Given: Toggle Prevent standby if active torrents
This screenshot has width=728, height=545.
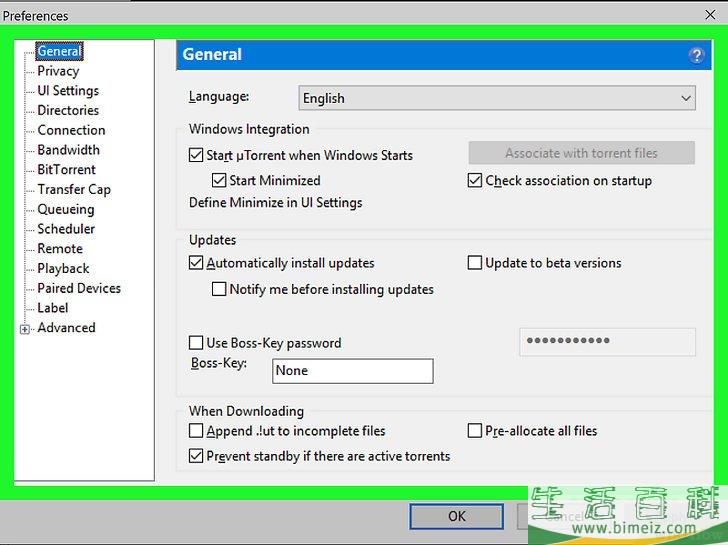Looking at the screenshot, I should click(x=196, y=456).
